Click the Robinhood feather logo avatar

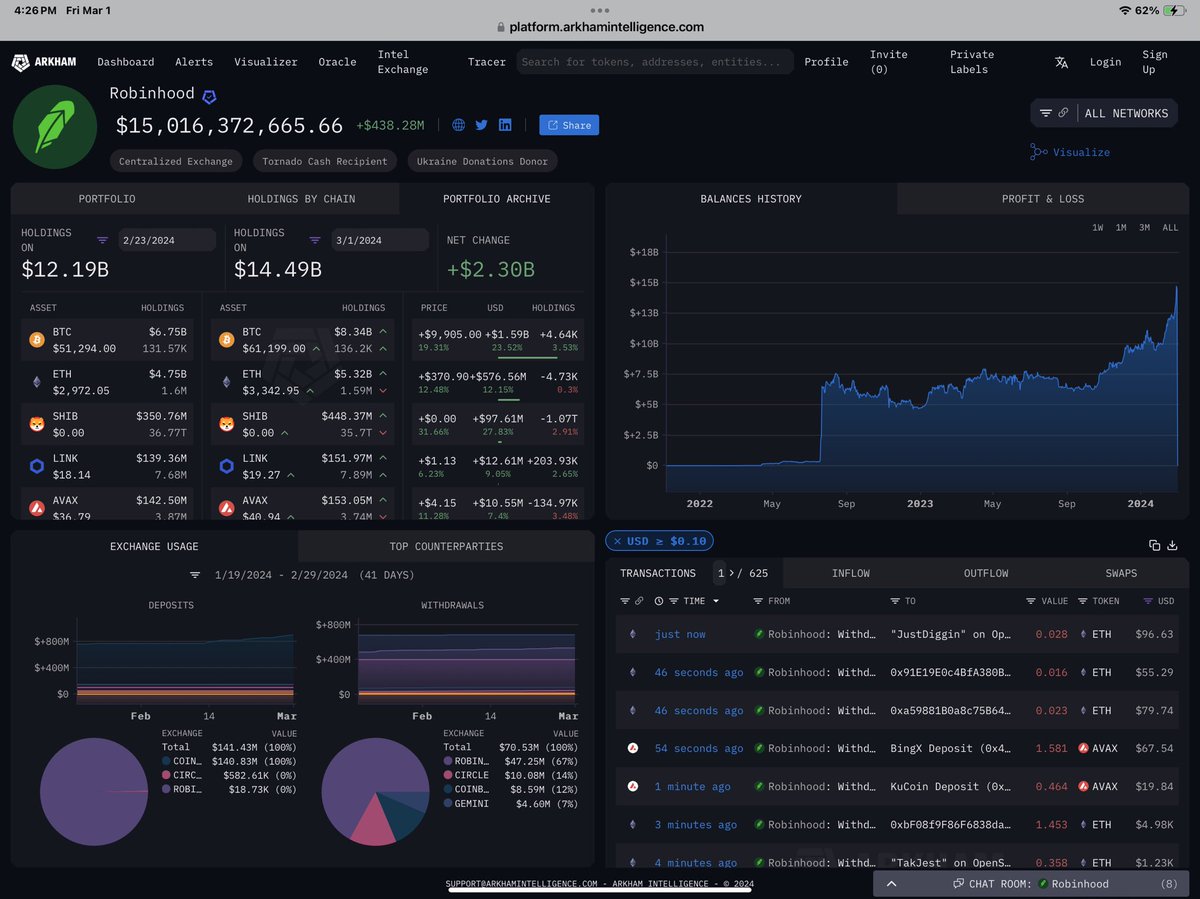tap(53, 126)
